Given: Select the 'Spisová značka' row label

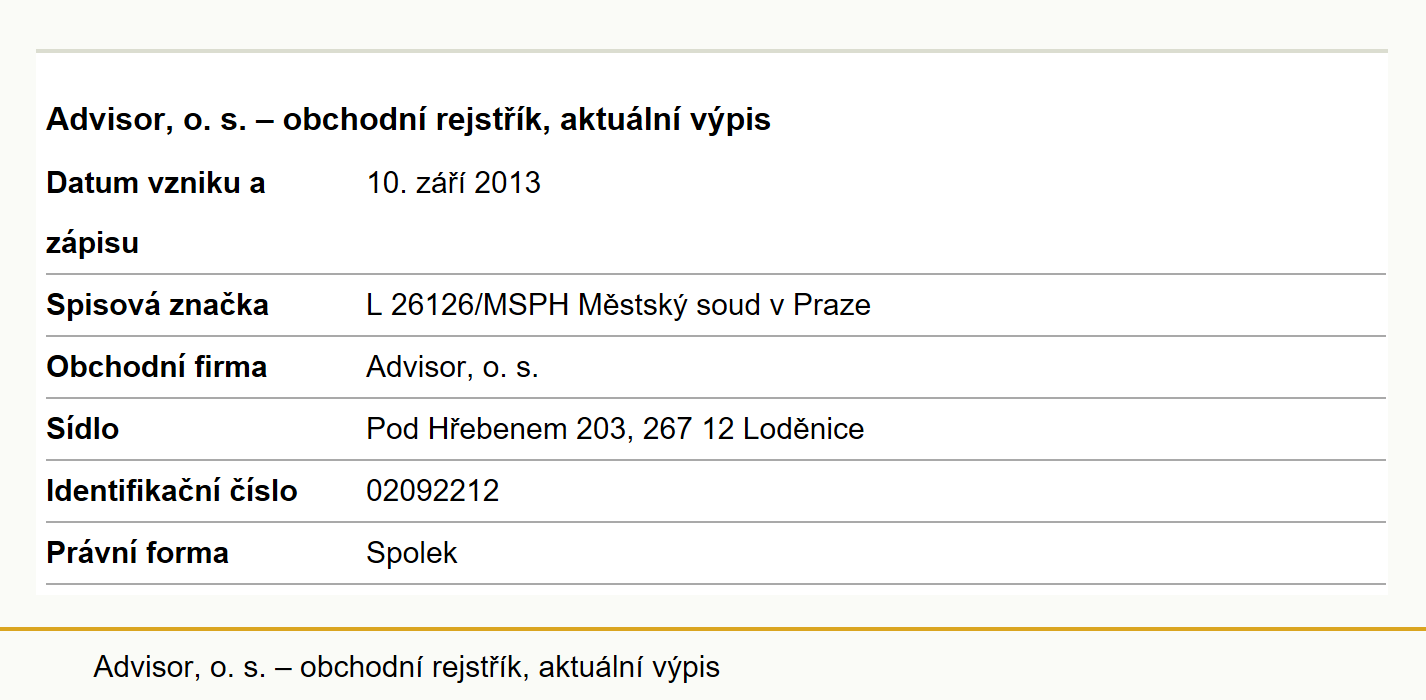Looking at the screenshot, I should 157,305.
